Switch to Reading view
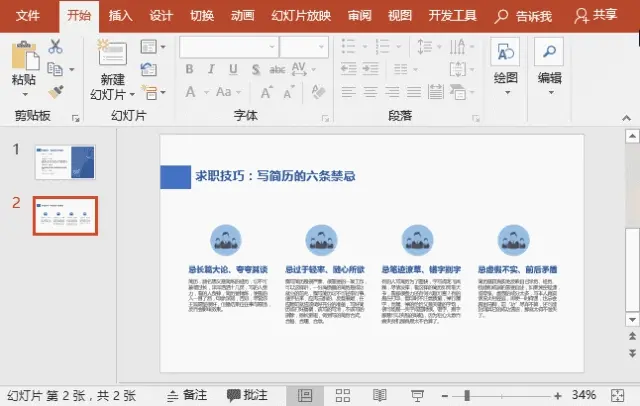Image resolution: width=640 pixels, height=406 pixels. tap(380, 395)
